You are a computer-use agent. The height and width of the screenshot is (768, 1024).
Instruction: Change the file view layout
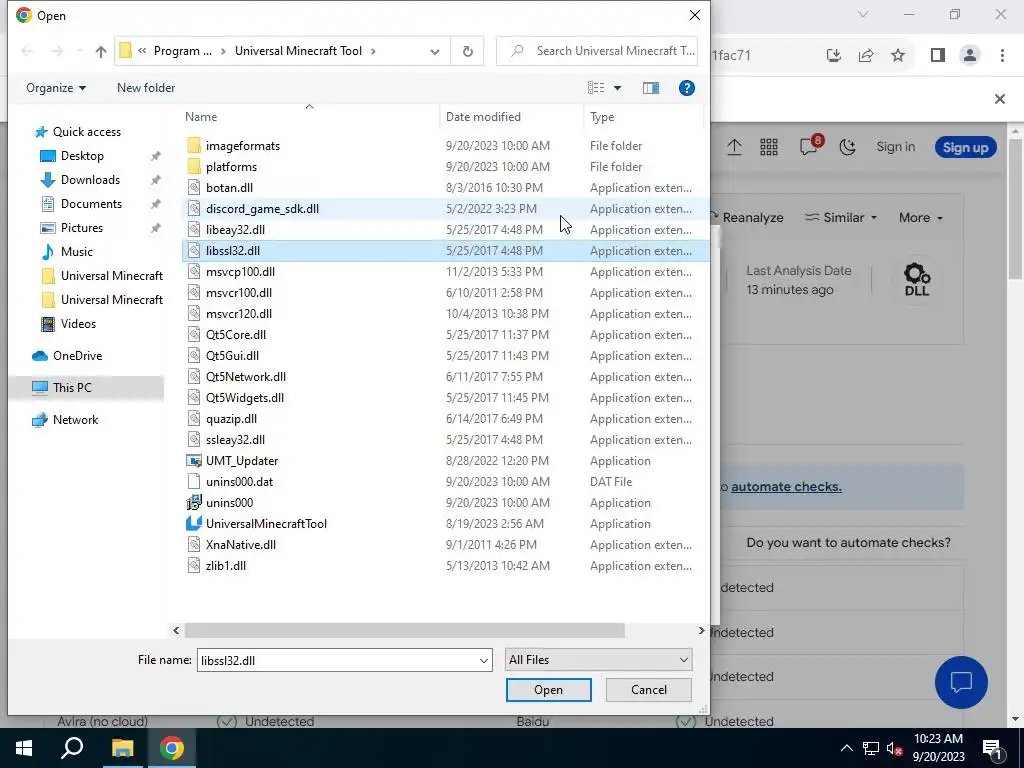click(x=596, y=88)
